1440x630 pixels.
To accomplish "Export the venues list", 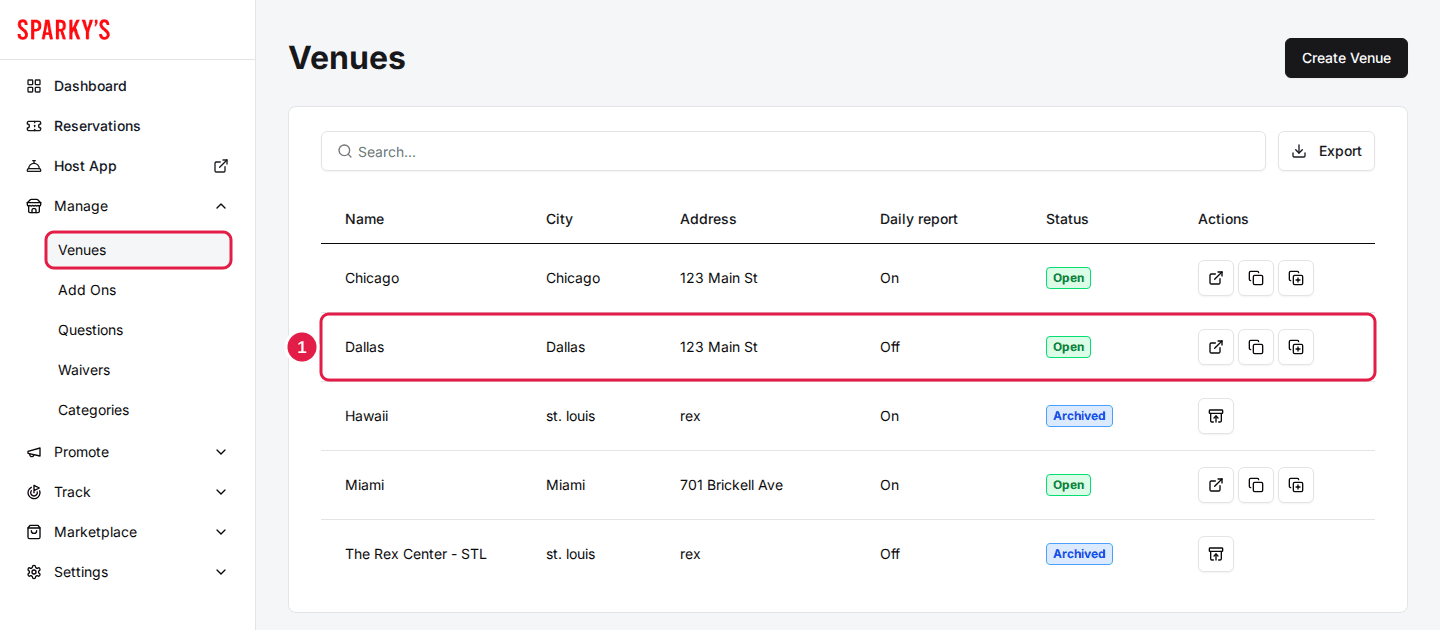I will tap(1326, 151).
